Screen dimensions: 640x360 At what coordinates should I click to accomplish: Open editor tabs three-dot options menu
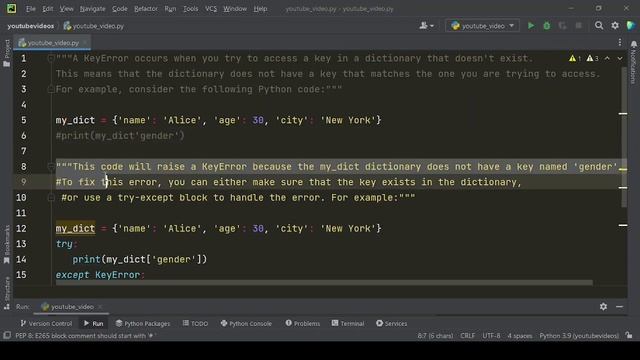coord(620,42)
